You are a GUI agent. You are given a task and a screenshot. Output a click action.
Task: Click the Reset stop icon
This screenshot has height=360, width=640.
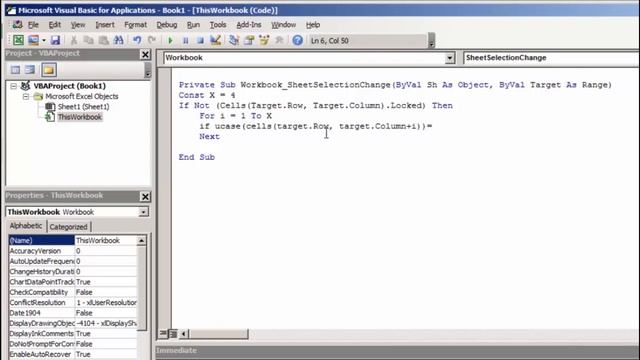pyautogui.click(x=200, y=40)
